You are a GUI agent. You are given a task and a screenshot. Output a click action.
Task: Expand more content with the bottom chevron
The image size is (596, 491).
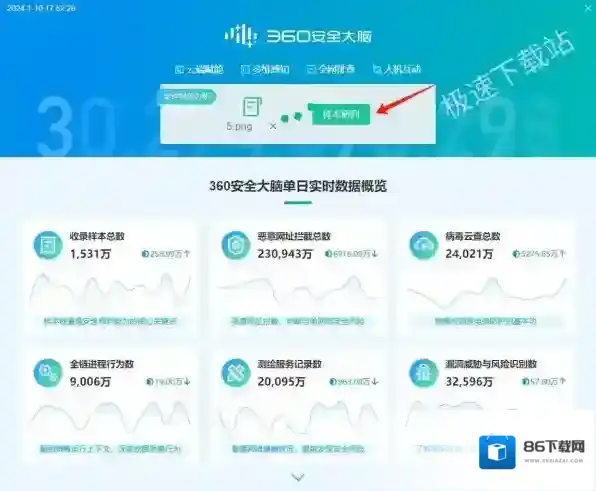click(298, 477)
